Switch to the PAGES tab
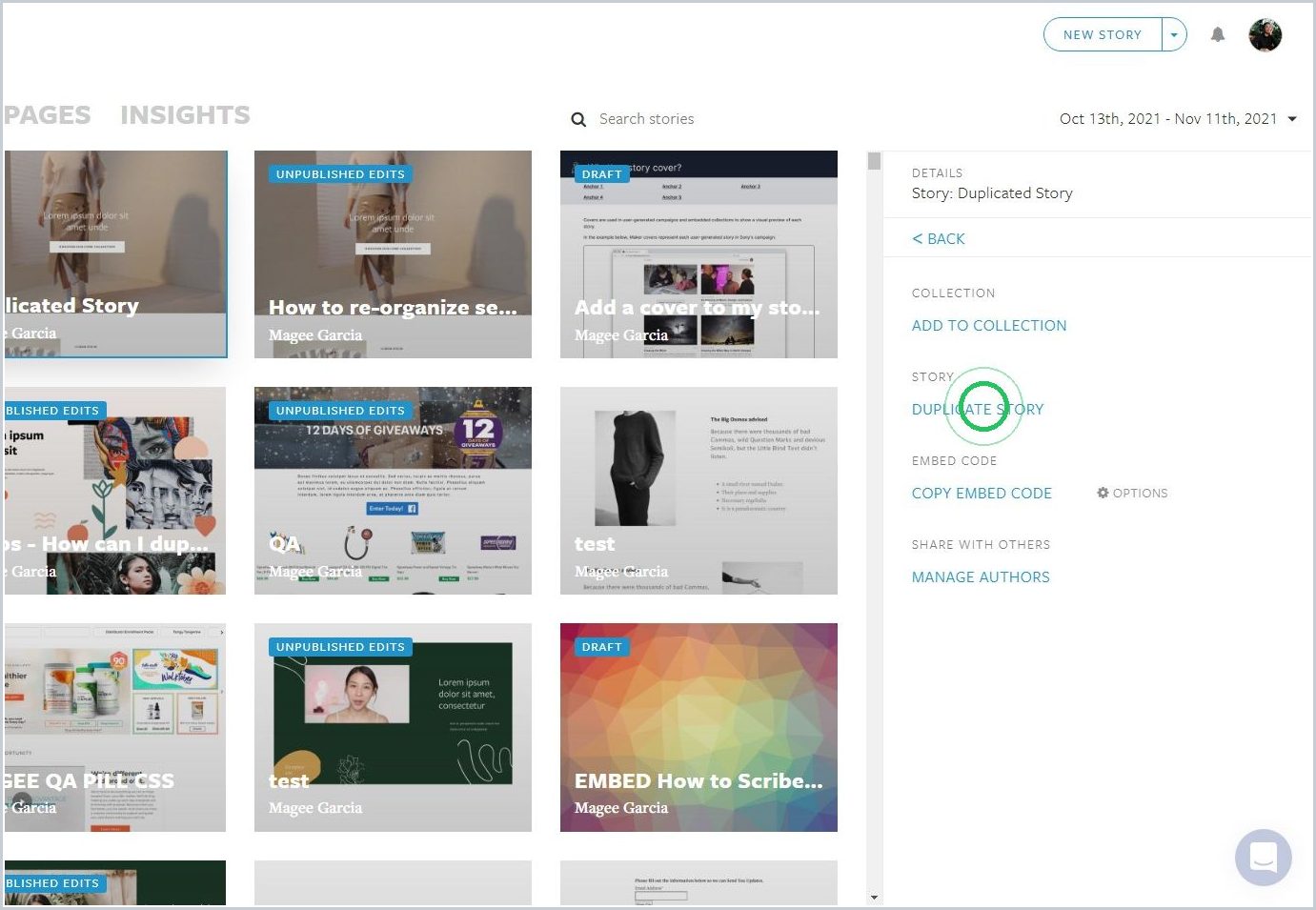 [47, 115]
